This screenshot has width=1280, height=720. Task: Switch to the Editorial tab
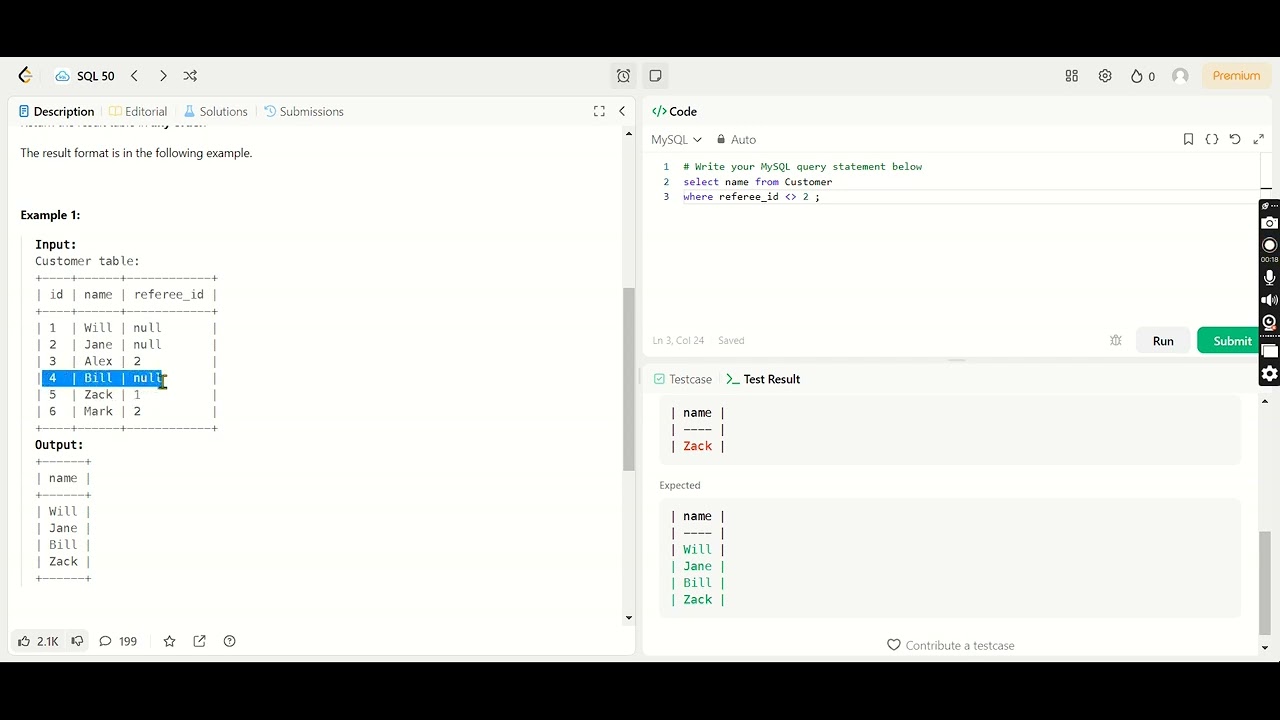[x=138, y=111]
